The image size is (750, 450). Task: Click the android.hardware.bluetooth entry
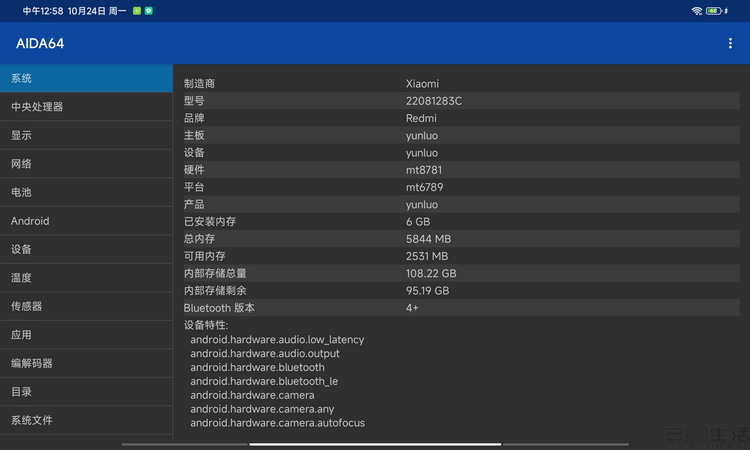click(257, 367)
